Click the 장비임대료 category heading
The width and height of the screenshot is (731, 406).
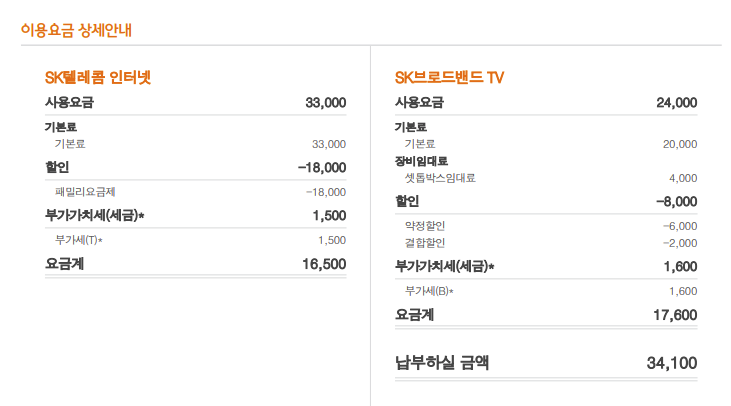coord(421,161)
